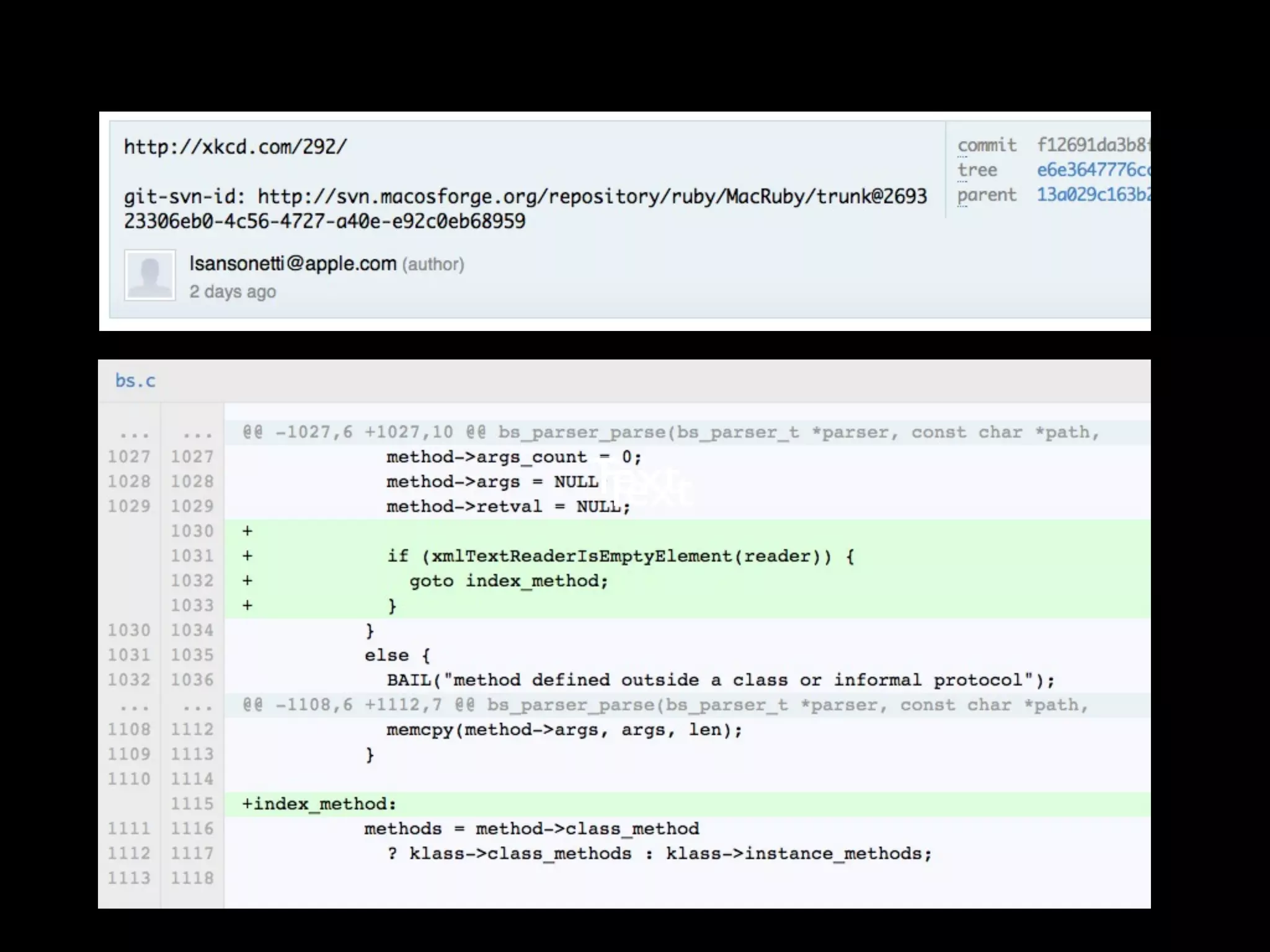Click the '2 days ago' timestamp

point(233,291)
